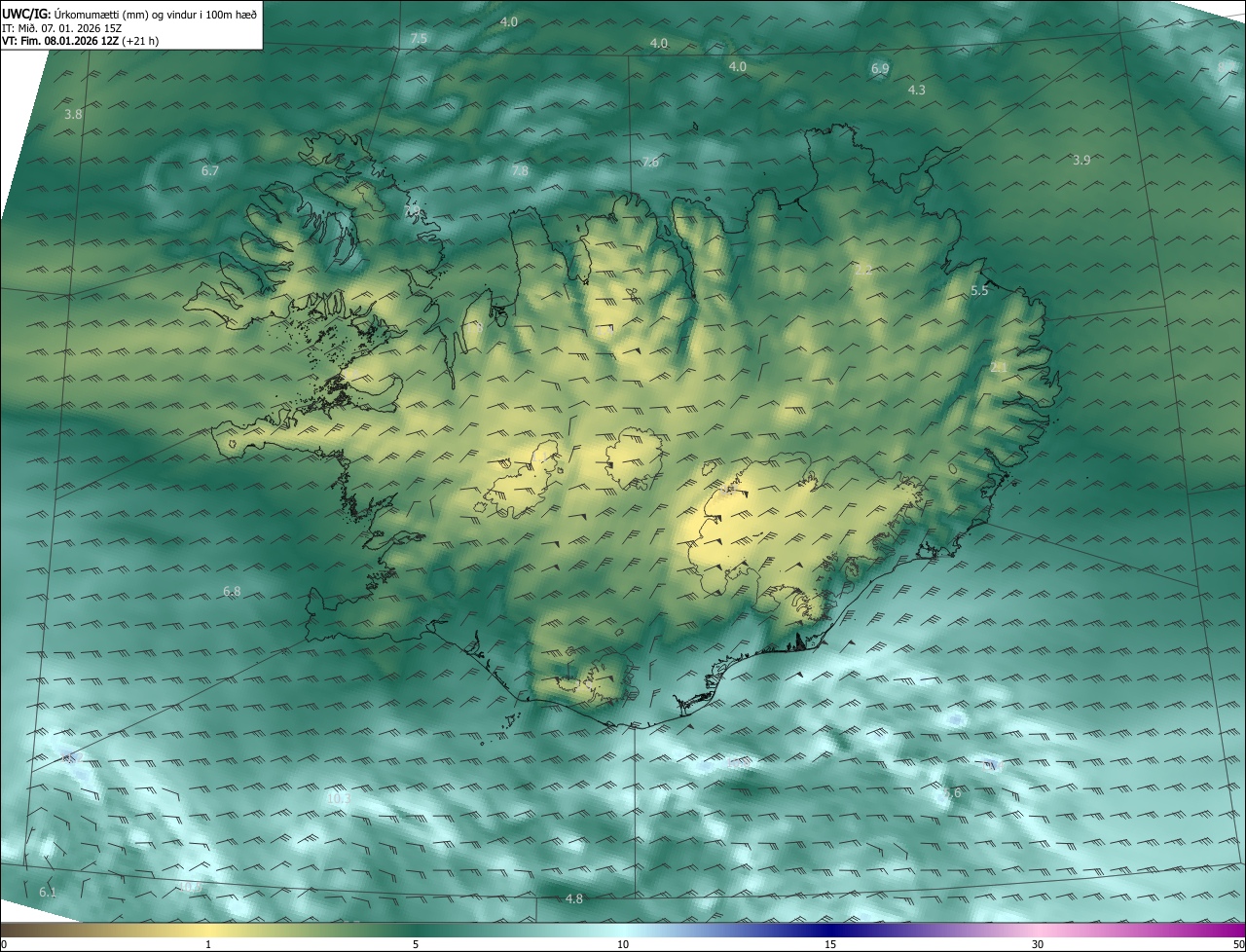Pick the dark blue colorbar segment above tick 15

pyautogui.click(x=830, y=931)
